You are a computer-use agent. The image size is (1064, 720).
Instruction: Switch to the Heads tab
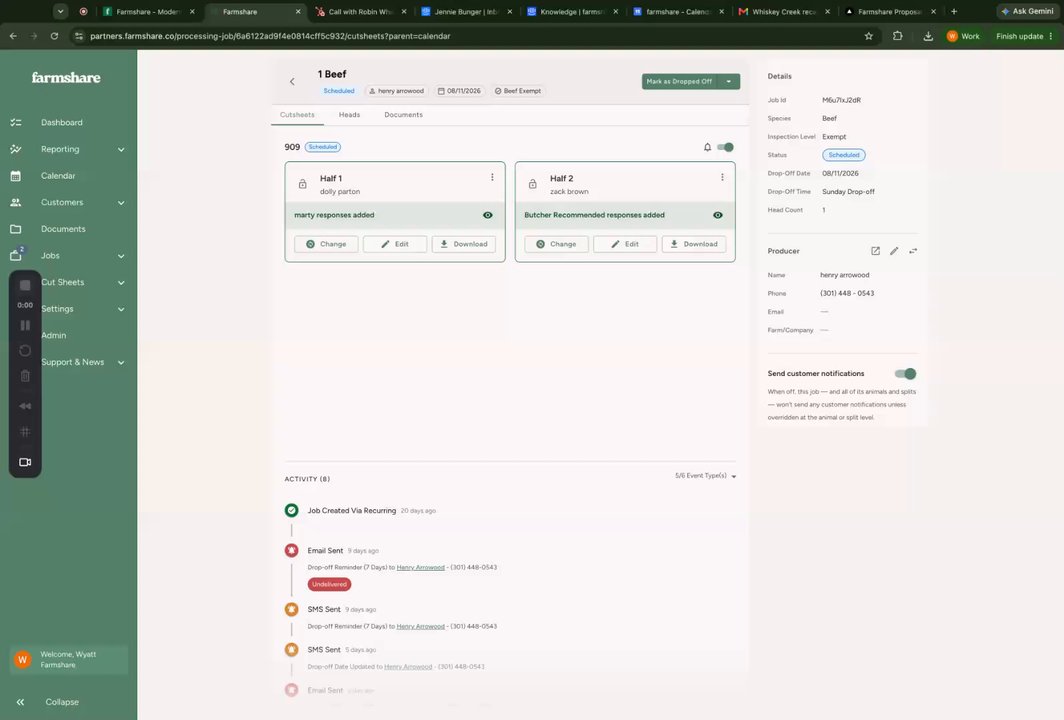pos(349,115)
